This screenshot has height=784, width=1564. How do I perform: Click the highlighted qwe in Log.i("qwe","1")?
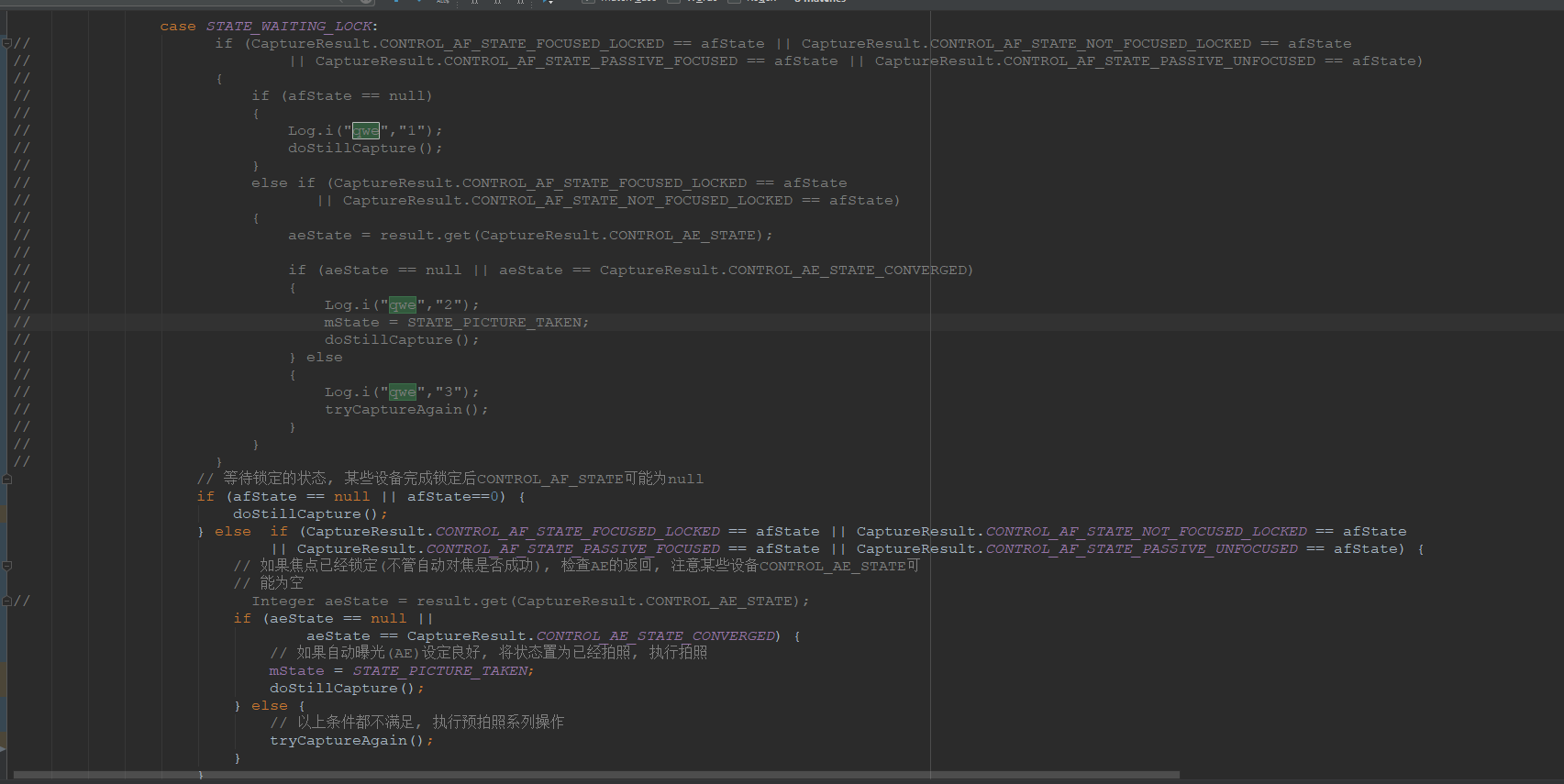pos(365,131)
